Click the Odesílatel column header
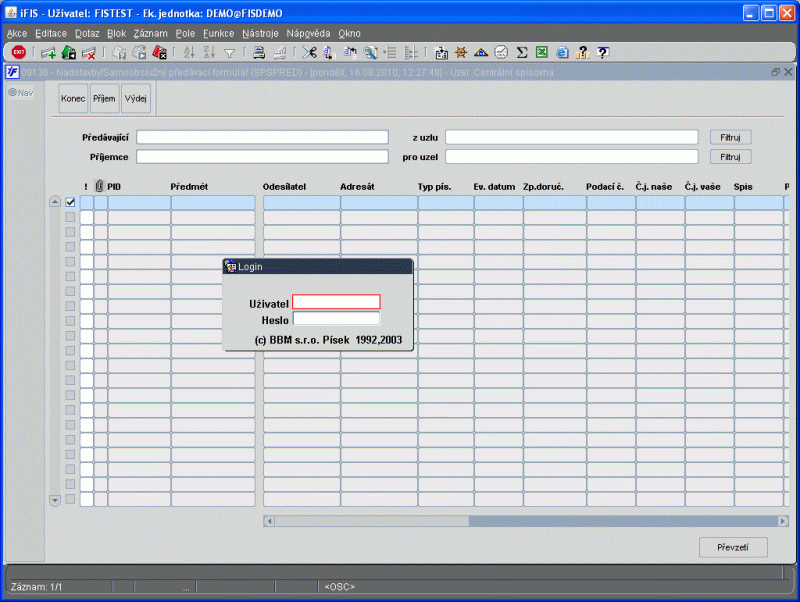Image resolution: width=800 pixels, height=602 pixels. click(284, 187)
